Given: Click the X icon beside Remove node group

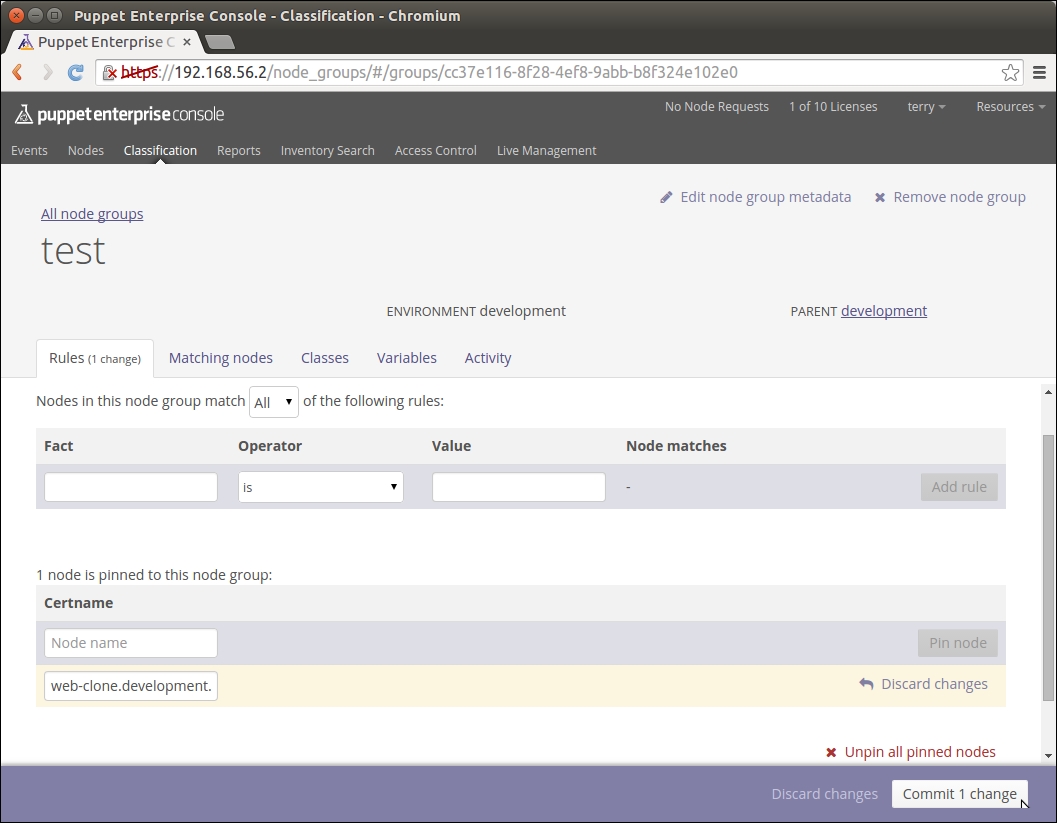Looking at the screenshot, I should pyautogui.click(x=880, y=198).
